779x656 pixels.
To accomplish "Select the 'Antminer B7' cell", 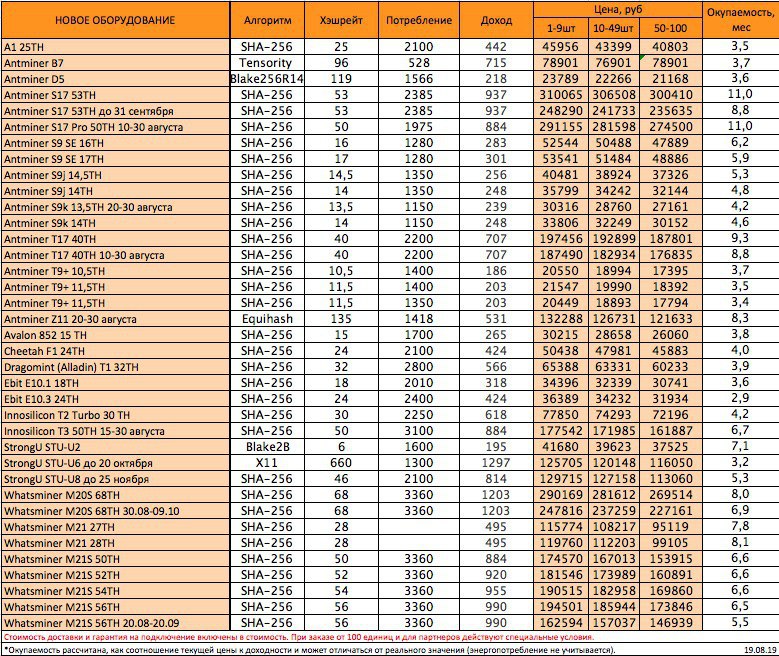I will point(115,63).
